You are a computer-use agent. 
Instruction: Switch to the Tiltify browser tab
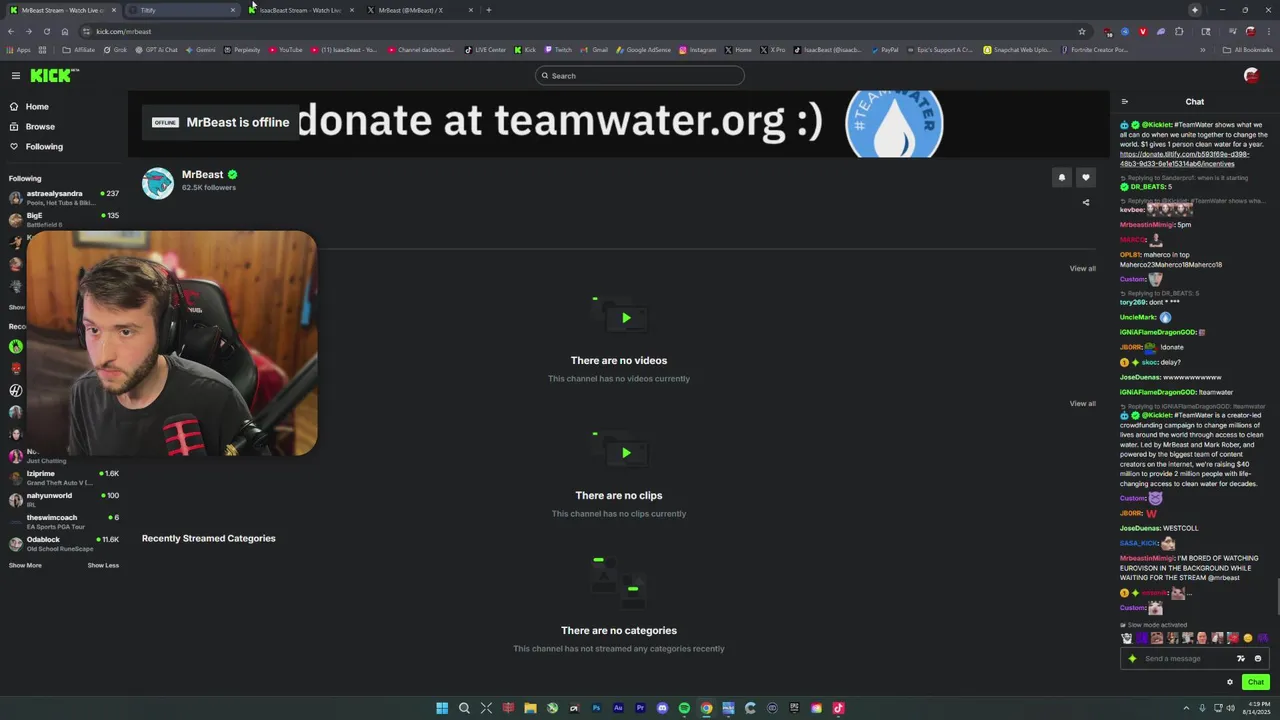(x=182, y=10)
